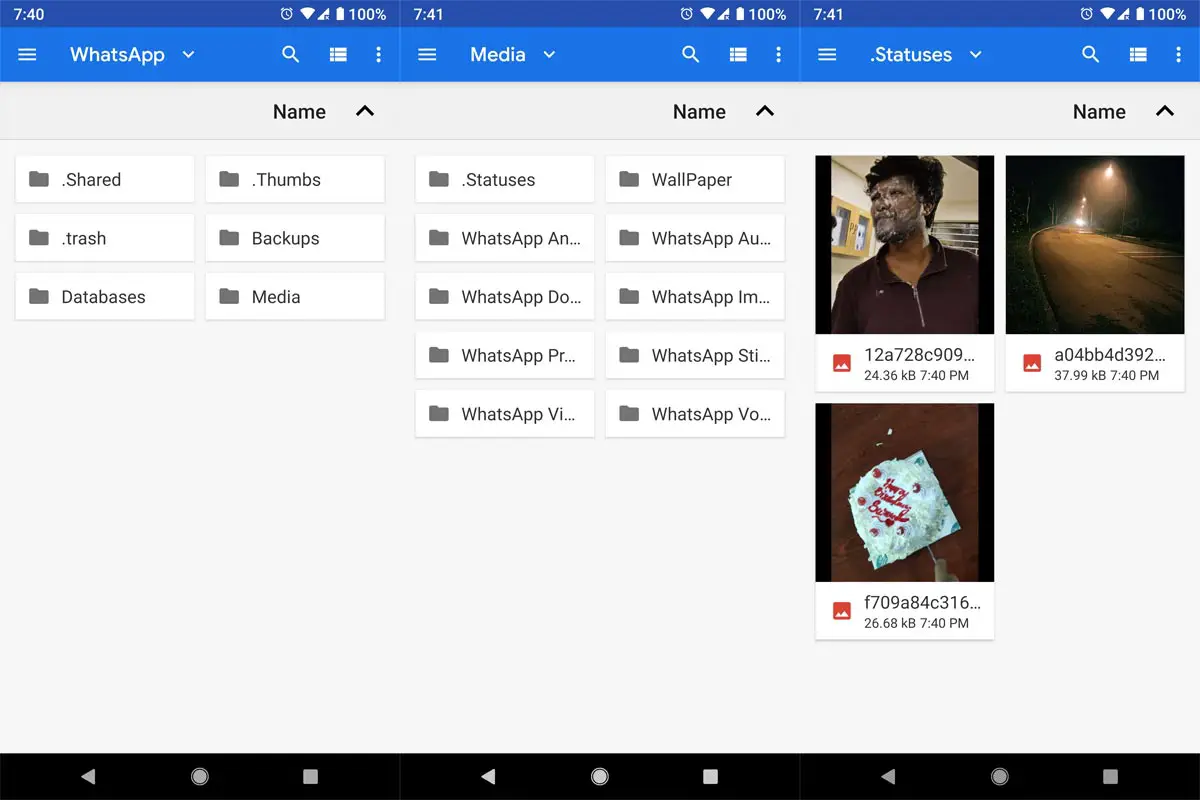Tap Android home button in Media screen
This screenshot has width=1200, height=800.
[x=600, y=776]
